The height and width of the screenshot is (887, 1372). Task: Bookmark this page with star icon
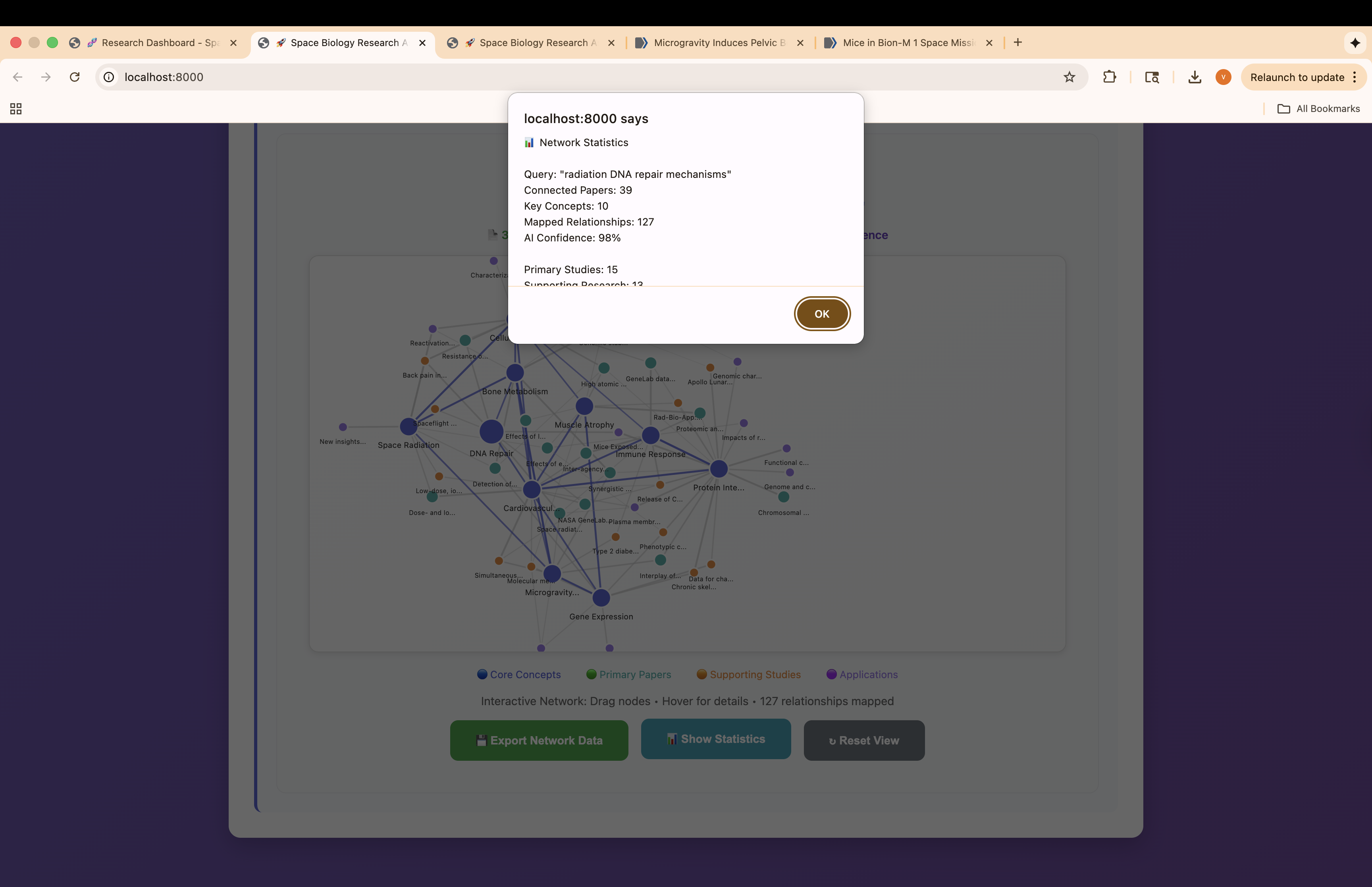coord(1069,77)
